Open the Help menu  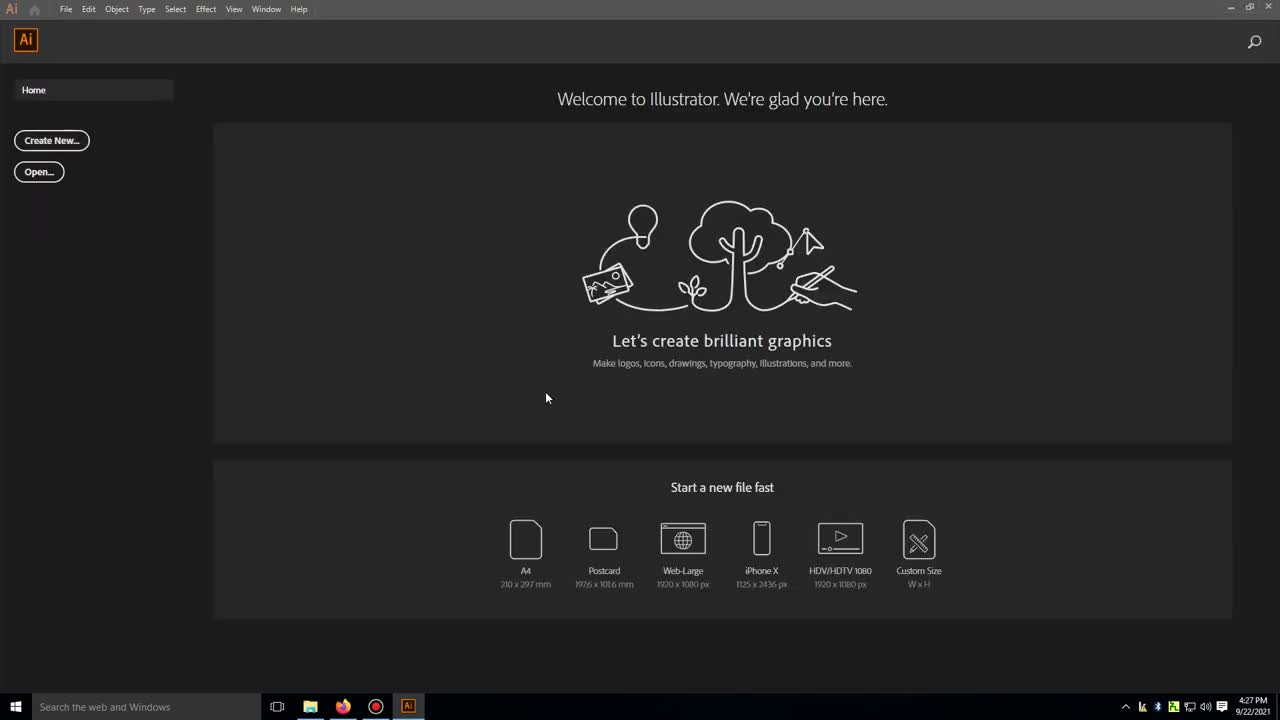299,9
